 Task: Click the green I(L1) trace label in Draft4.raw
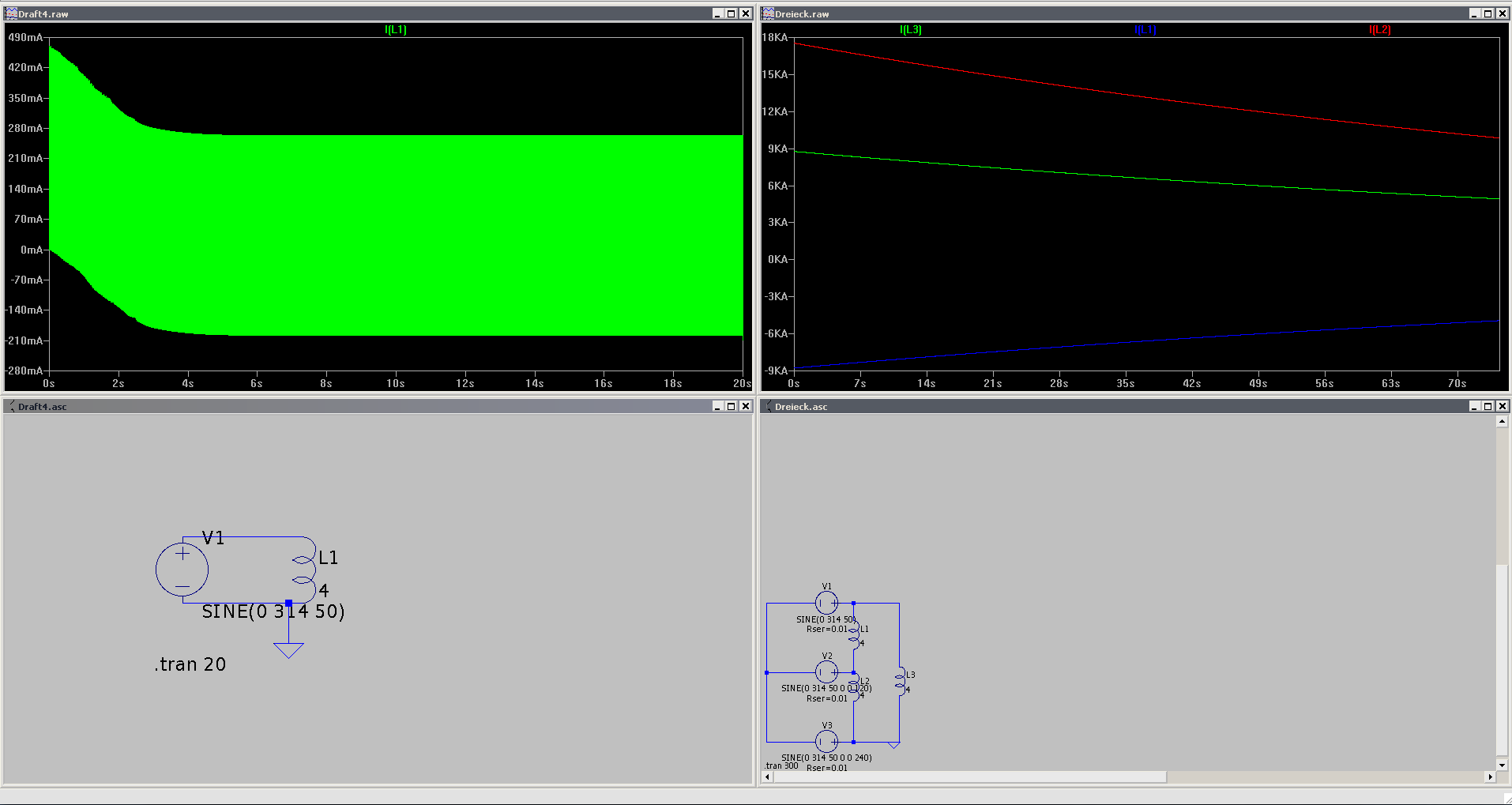pos(396,29)
